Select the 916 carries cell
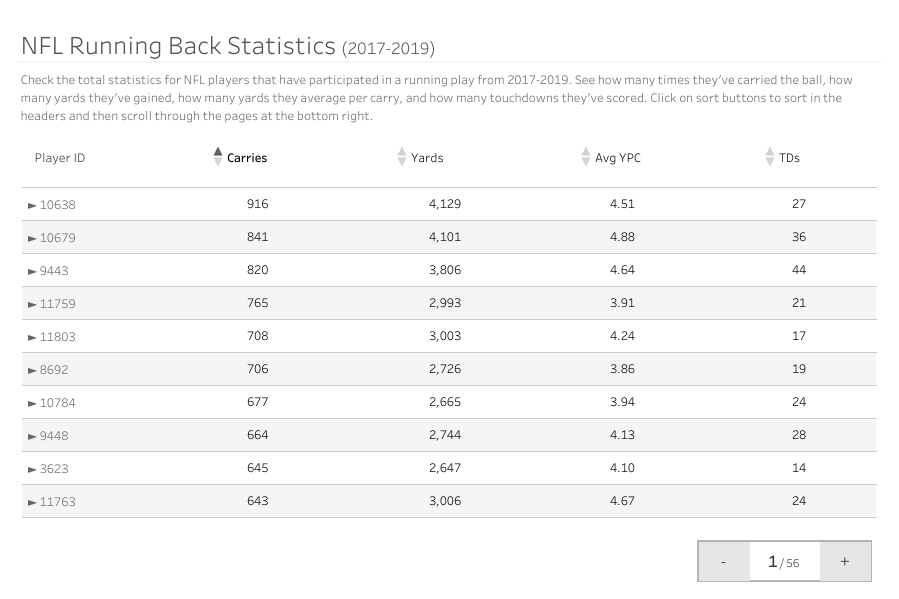 pos(257,204)
